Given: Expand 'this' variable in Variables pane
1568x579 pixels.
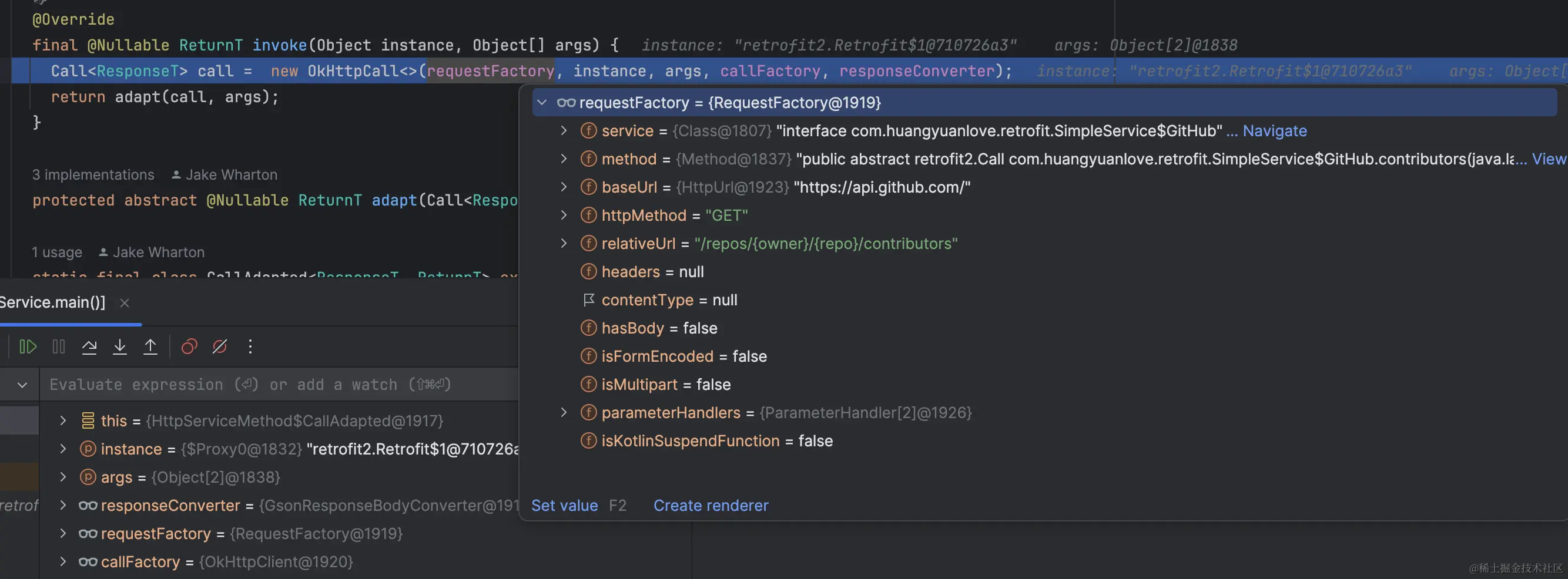Looking at the screenshot, I should click(63, 420).
